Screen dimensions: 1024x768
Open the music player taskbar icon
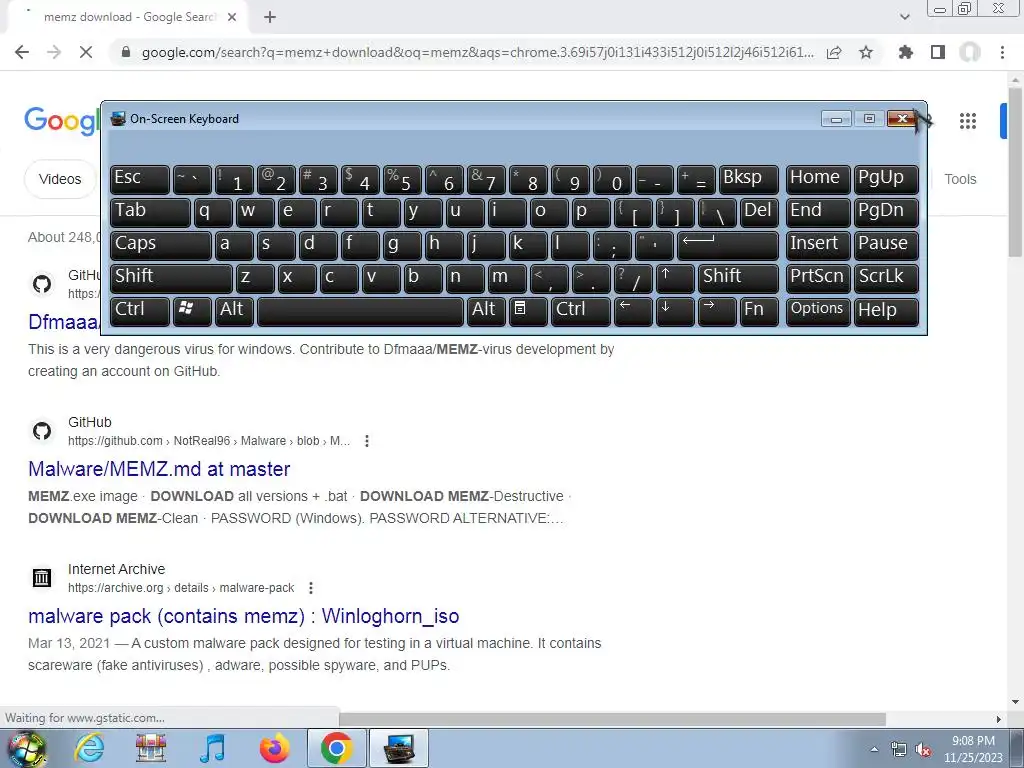[x=213, y=748]
